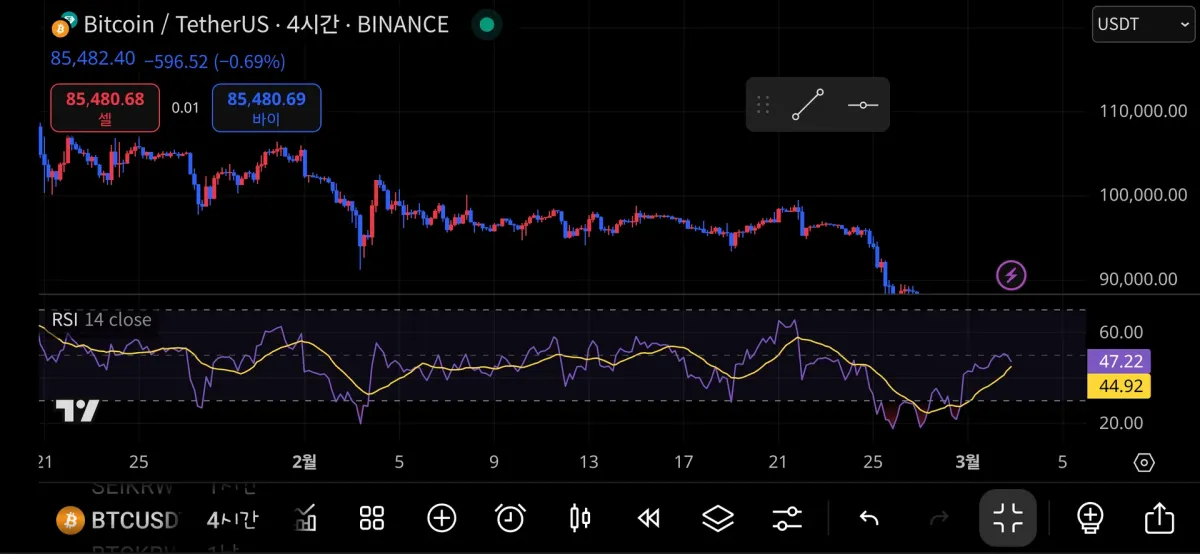Open chart settings gear on the axis
1200x554 pixels.
(1144, 462)
